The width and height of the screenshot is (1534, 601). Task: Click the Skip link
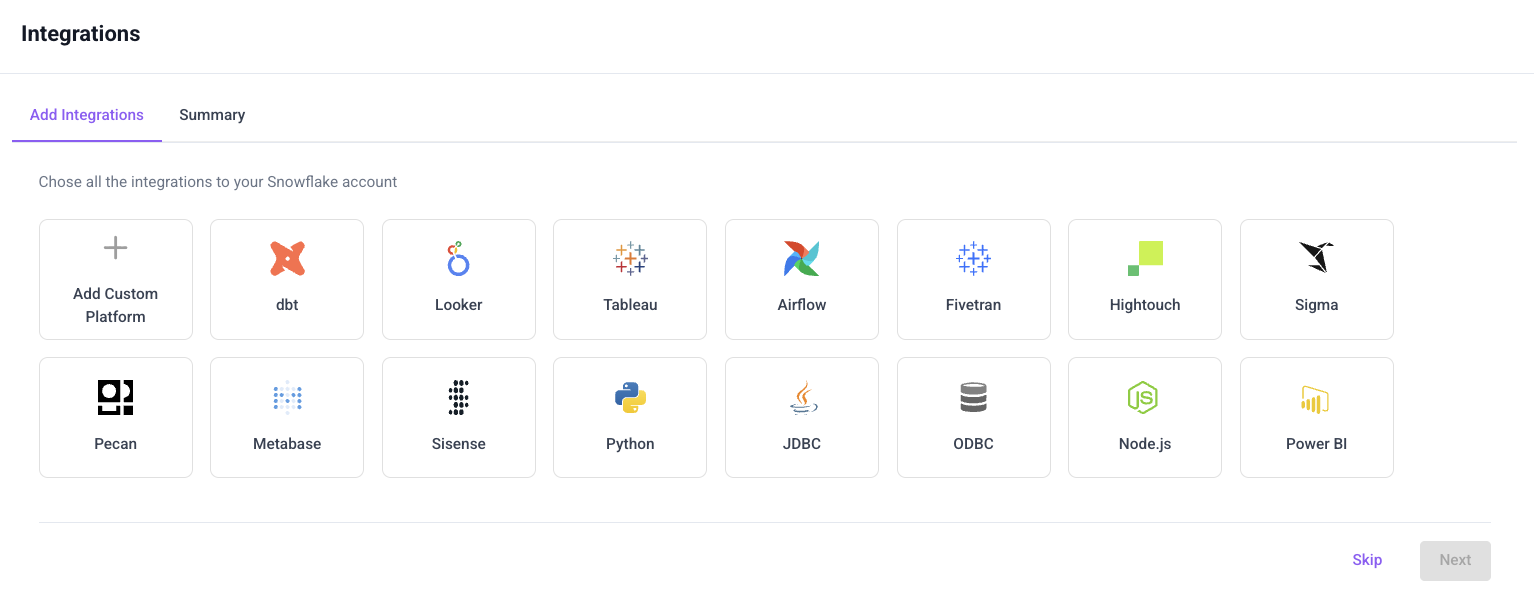(1367, 560)
